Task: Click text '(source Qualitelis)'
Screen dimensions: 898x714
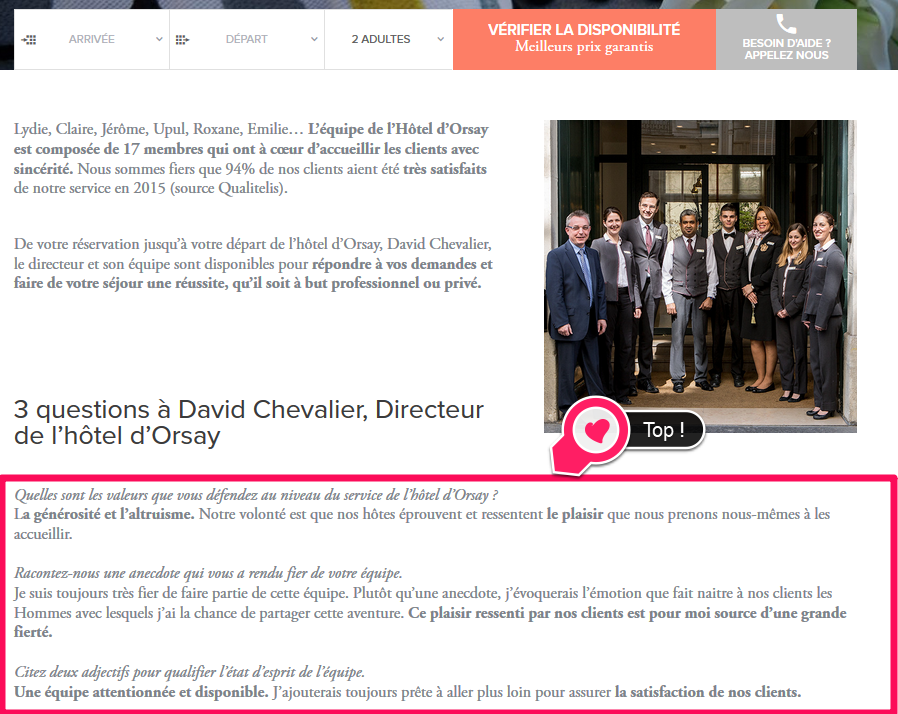Action: pos(229,188)
